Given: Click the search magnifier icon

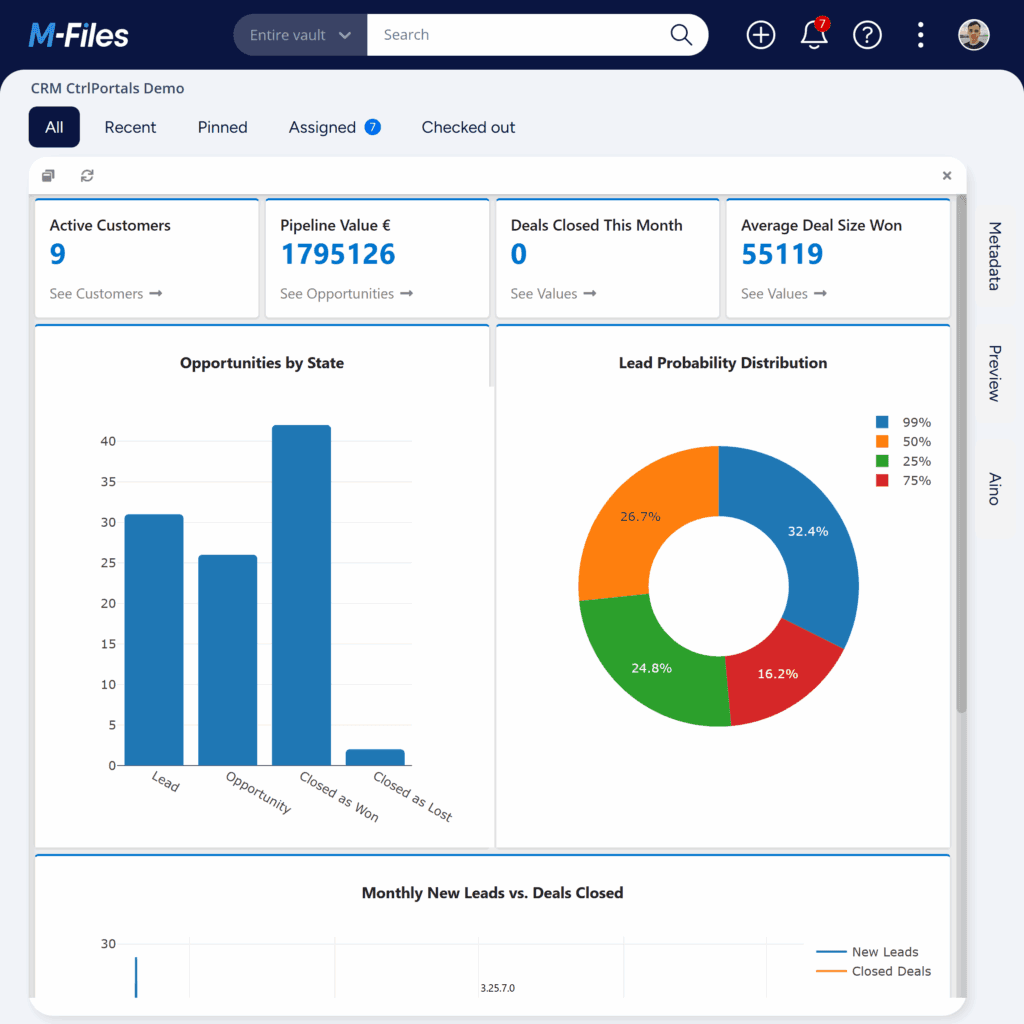Looking at the screenshot, I should (681, 34).
